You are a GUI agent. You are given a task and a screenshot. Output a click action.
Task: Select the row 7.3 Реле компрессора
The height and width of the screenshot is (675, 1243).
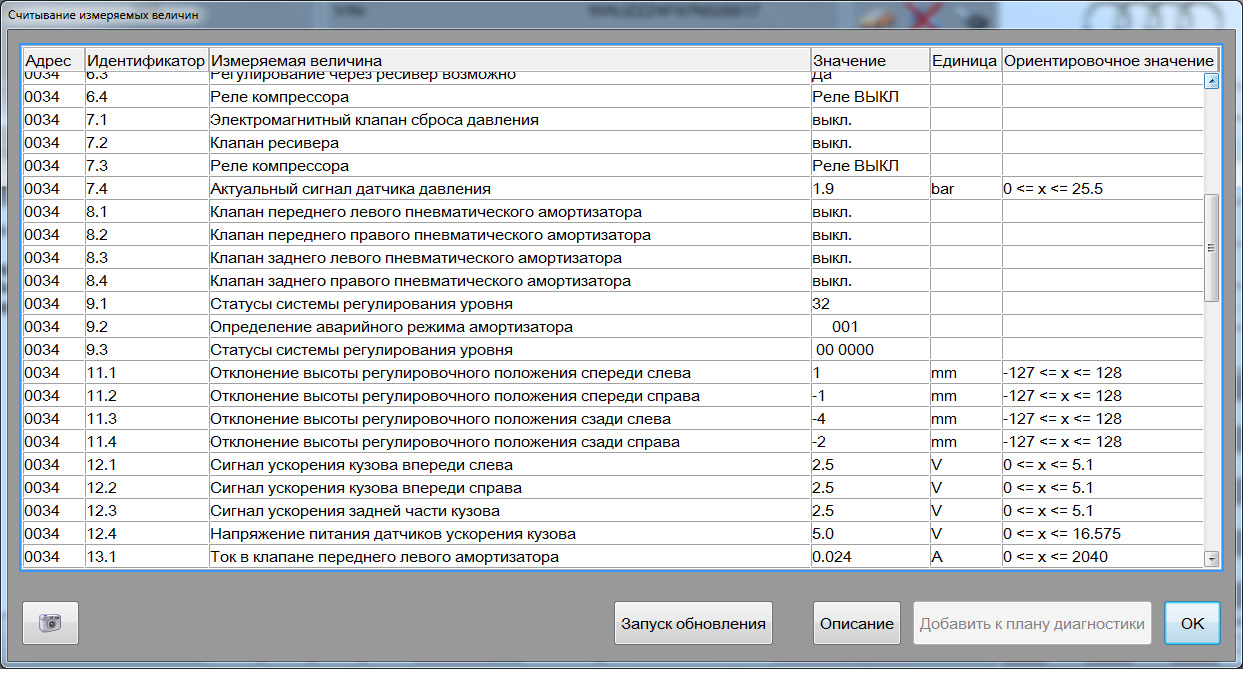613,166
